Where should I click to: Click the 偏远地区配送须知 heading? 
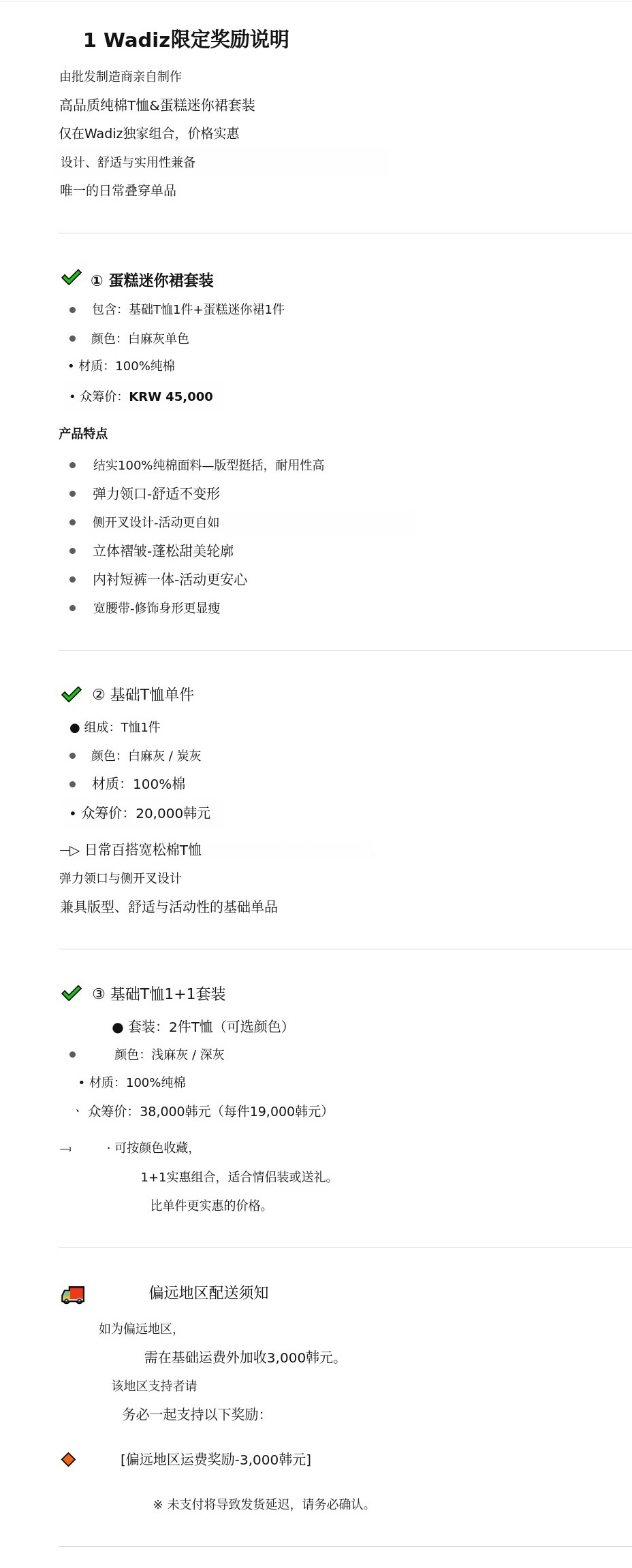208,1292
